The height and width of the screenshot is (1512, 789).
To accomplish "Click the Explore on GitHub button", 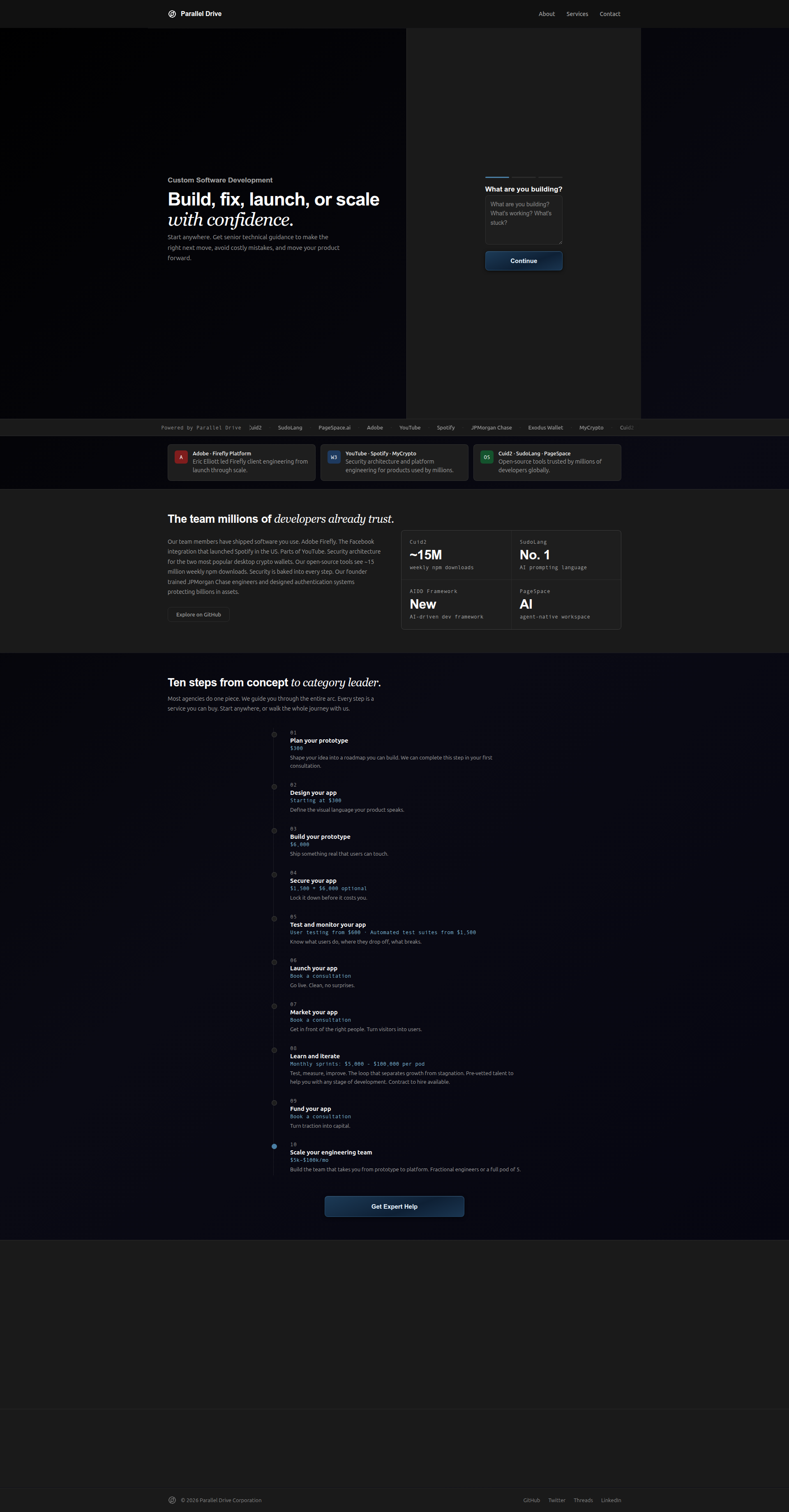I will pos(198,614).
